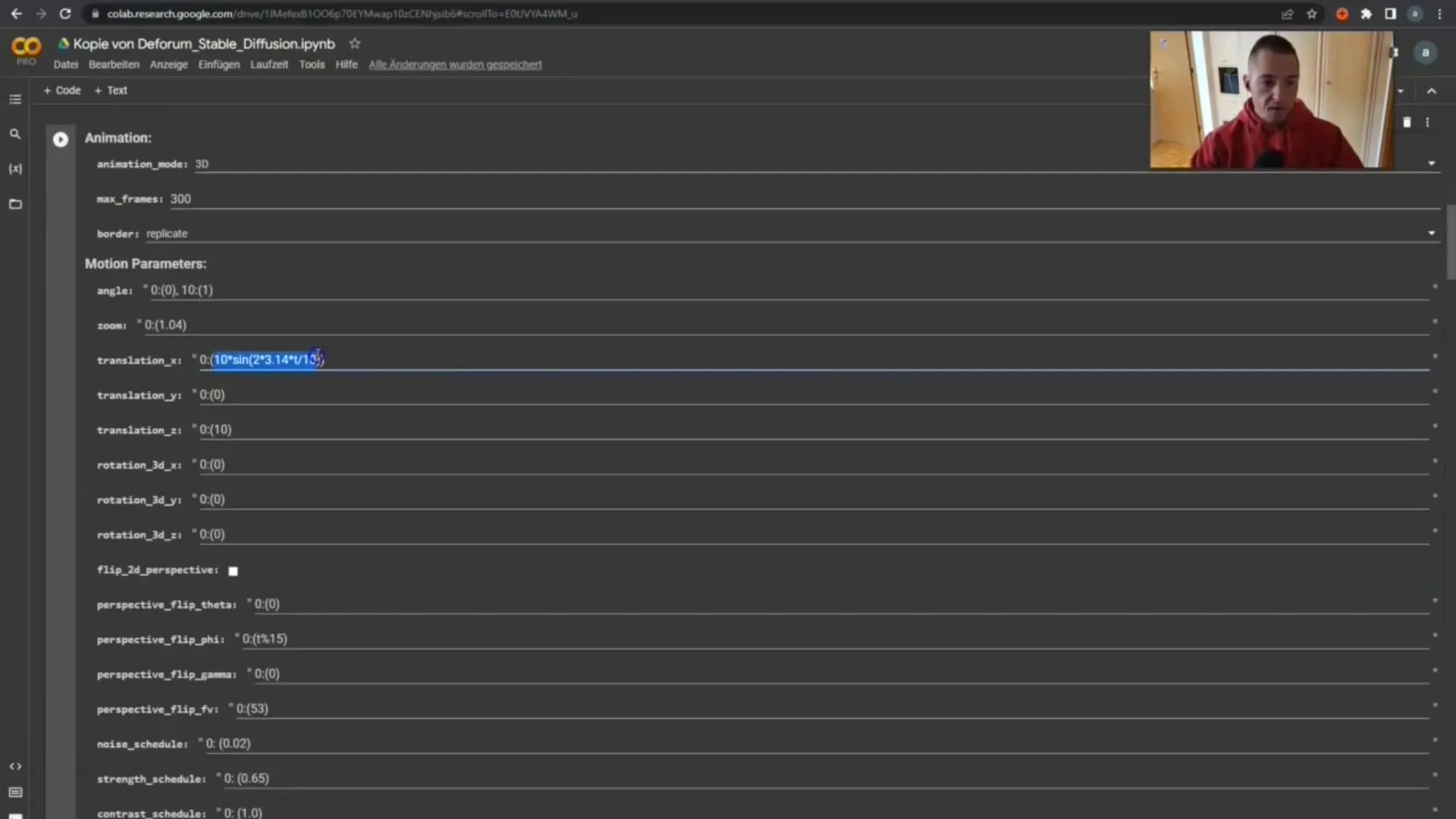
Task: Open the Einfügen menu
Action: (219, 64)
